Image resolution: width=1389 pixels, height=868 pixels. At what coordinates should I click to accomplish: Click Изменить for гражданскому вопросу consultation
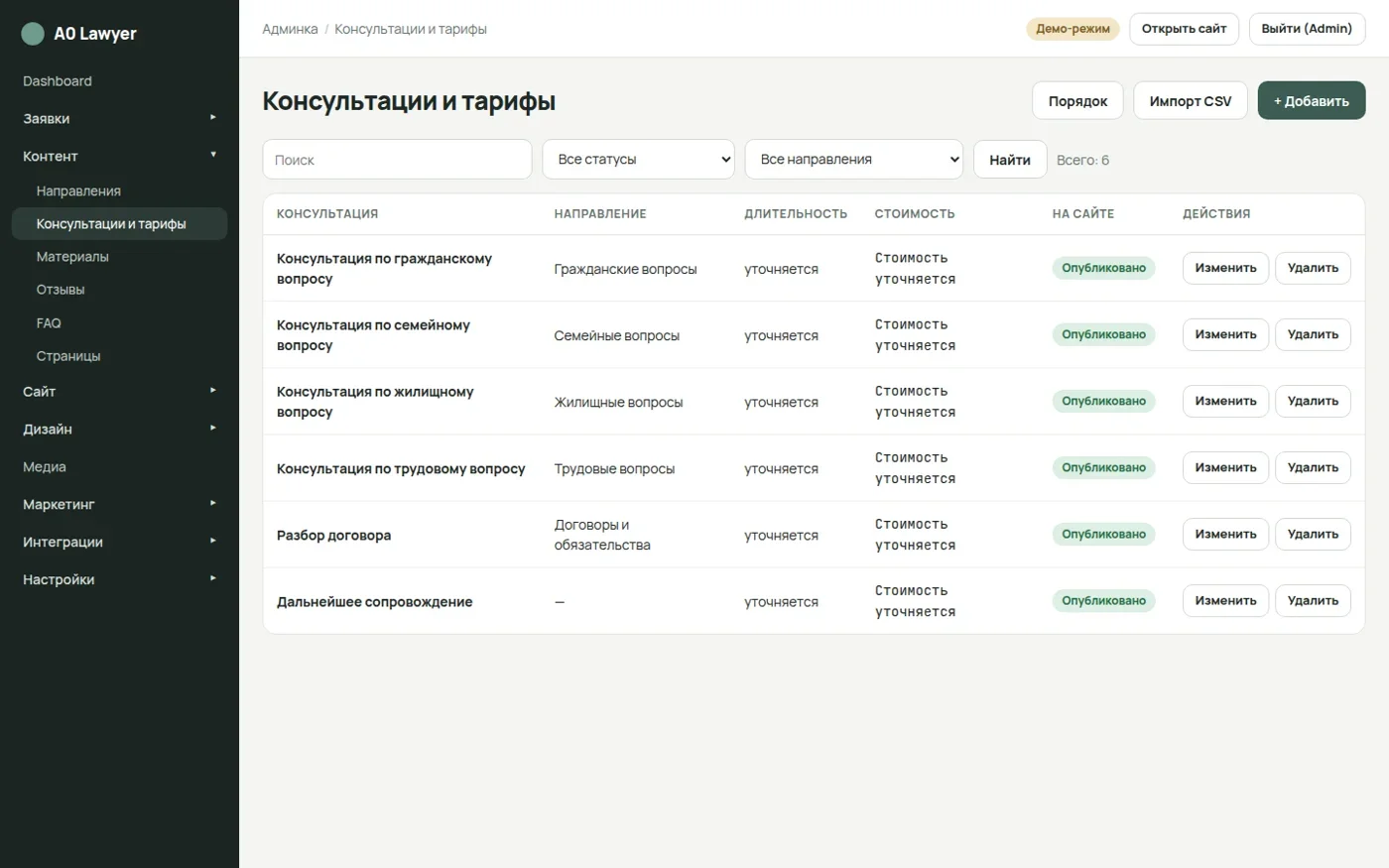(x=1225, y=268)
